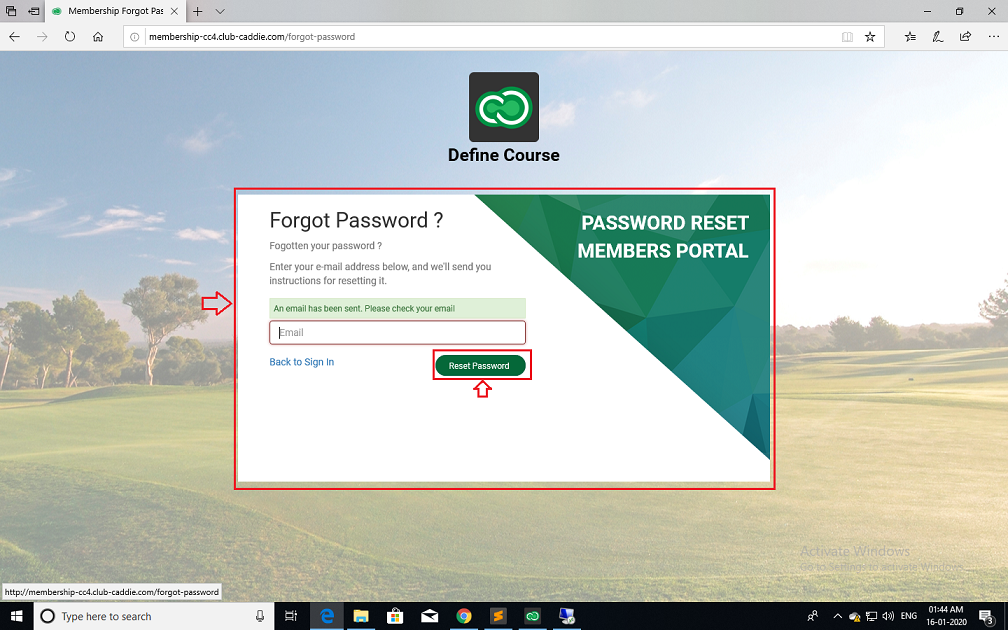Add page to favorites star icon
The image size is (1008, 630).
click(x=870, y=37)
